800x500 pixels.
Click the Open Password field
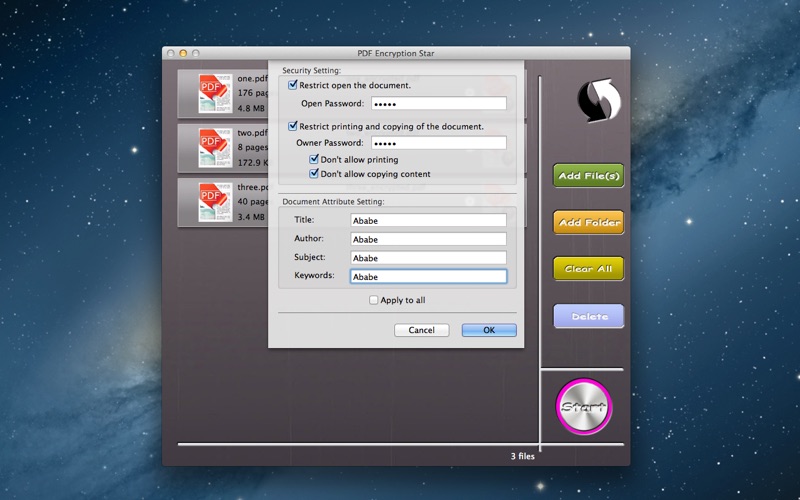(438, 103)
